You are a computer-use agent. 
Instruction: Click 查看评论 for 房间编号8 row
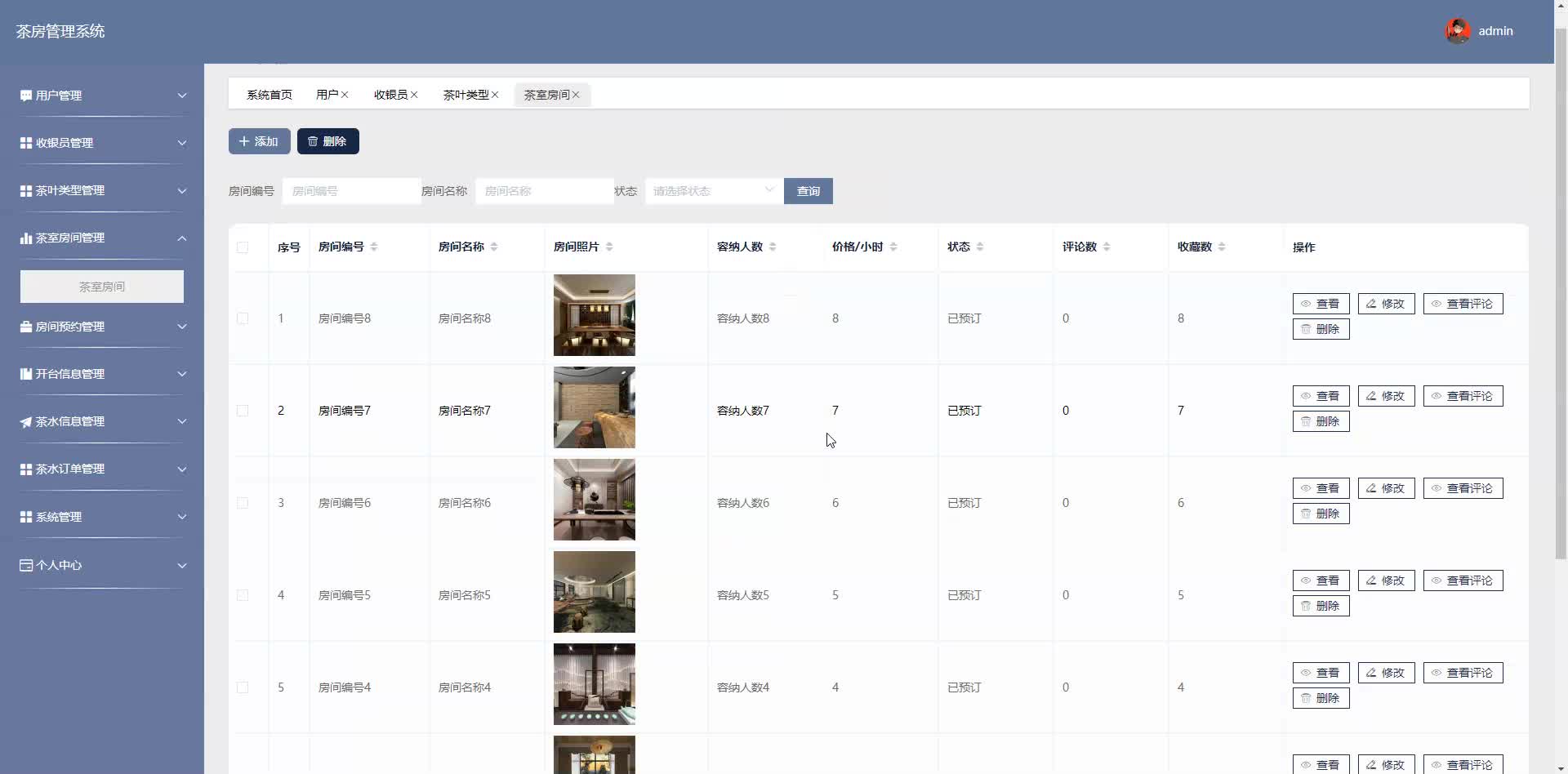tap(1463, 304)
